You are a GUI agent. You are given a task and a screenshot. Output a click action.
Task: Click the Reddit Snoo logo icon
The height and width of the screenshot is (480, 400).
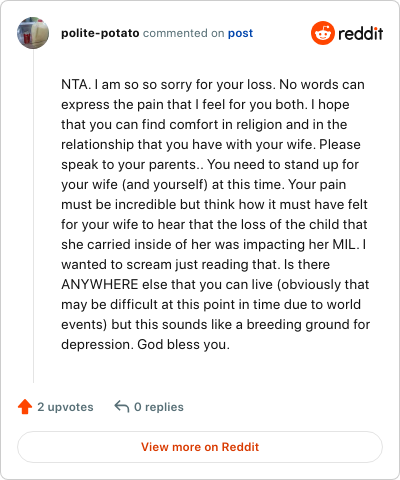pos(323,33)
